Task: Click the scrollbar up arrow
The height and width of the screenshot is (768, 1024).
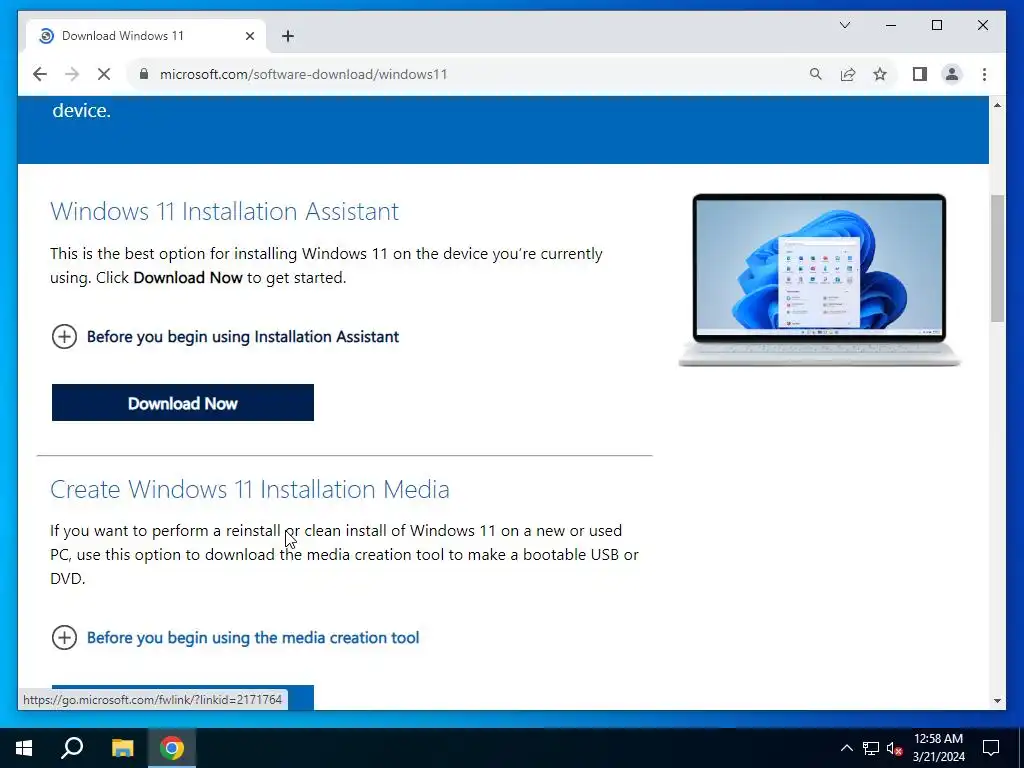Action: point(997,105)
